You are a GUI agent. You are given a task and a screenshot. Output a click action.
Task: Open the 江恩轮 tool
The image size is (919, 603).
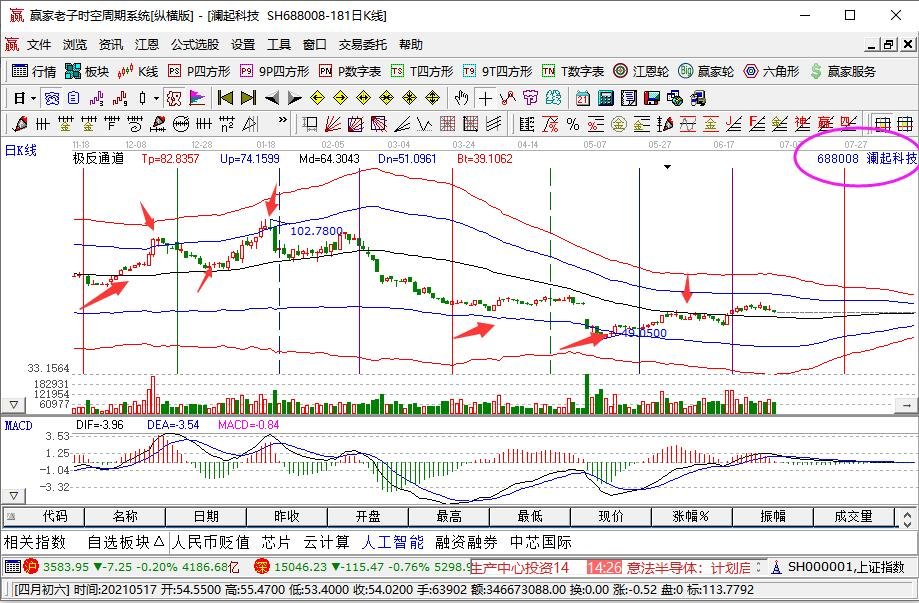tap(641, 71)
